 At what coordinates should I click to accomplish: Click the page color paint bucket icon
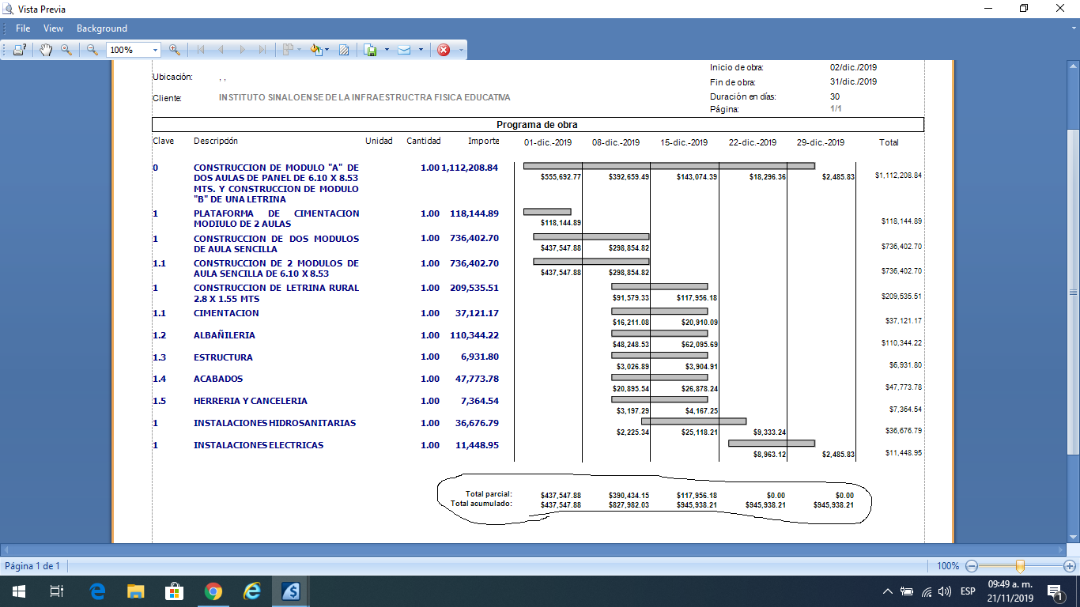(x=316, y=50)
